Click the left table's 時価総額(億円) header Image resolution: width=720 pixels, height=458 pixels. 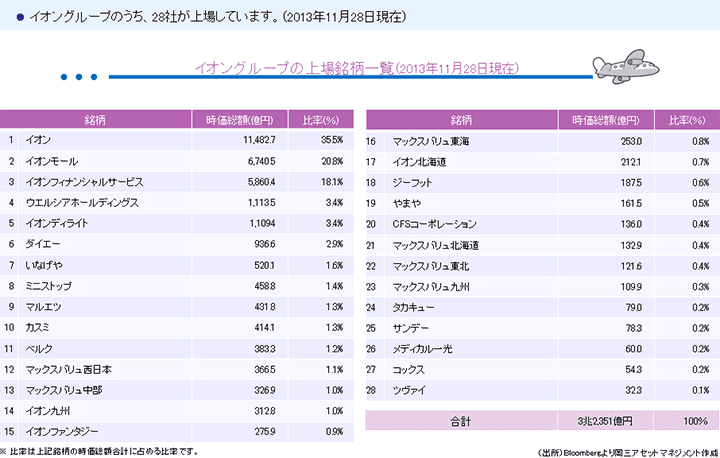pos(240,120)
